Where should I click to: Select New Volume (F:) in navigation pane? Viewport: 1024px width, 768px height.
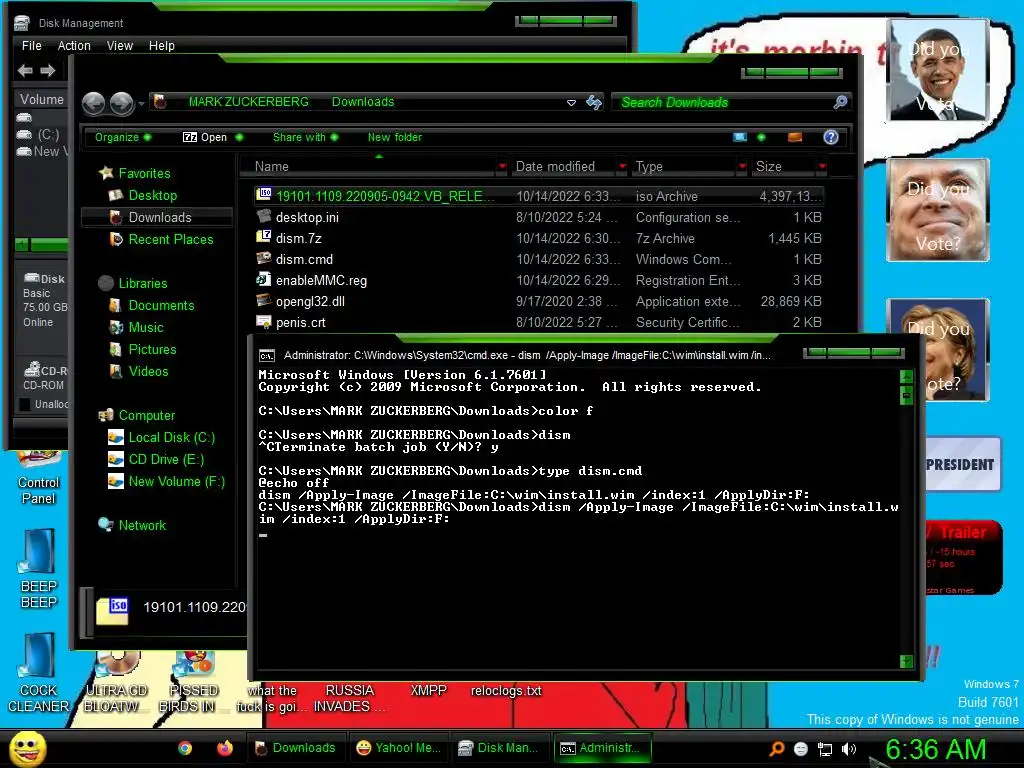[x=176, y=482]
